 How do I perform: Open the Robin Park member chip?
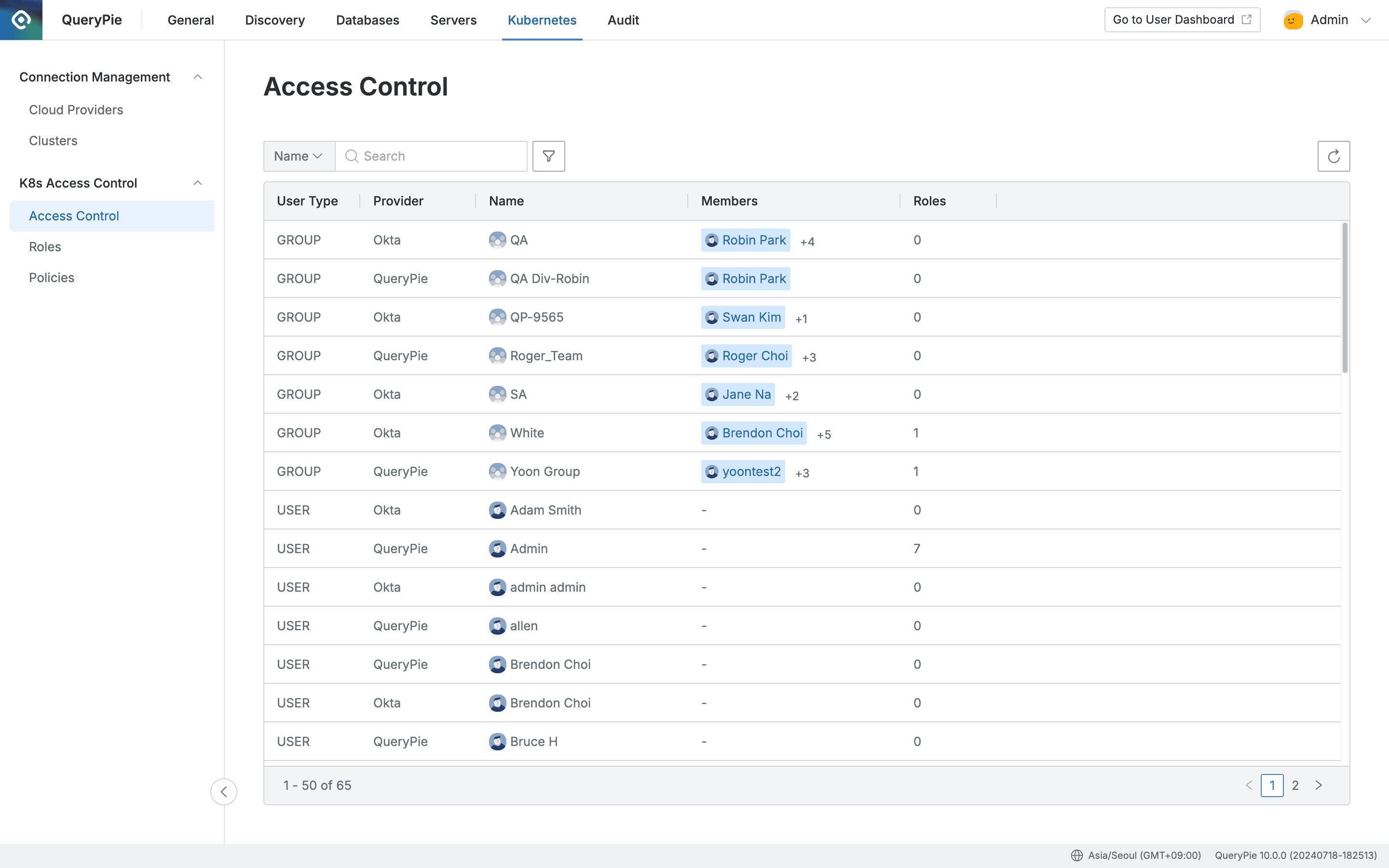746,240
